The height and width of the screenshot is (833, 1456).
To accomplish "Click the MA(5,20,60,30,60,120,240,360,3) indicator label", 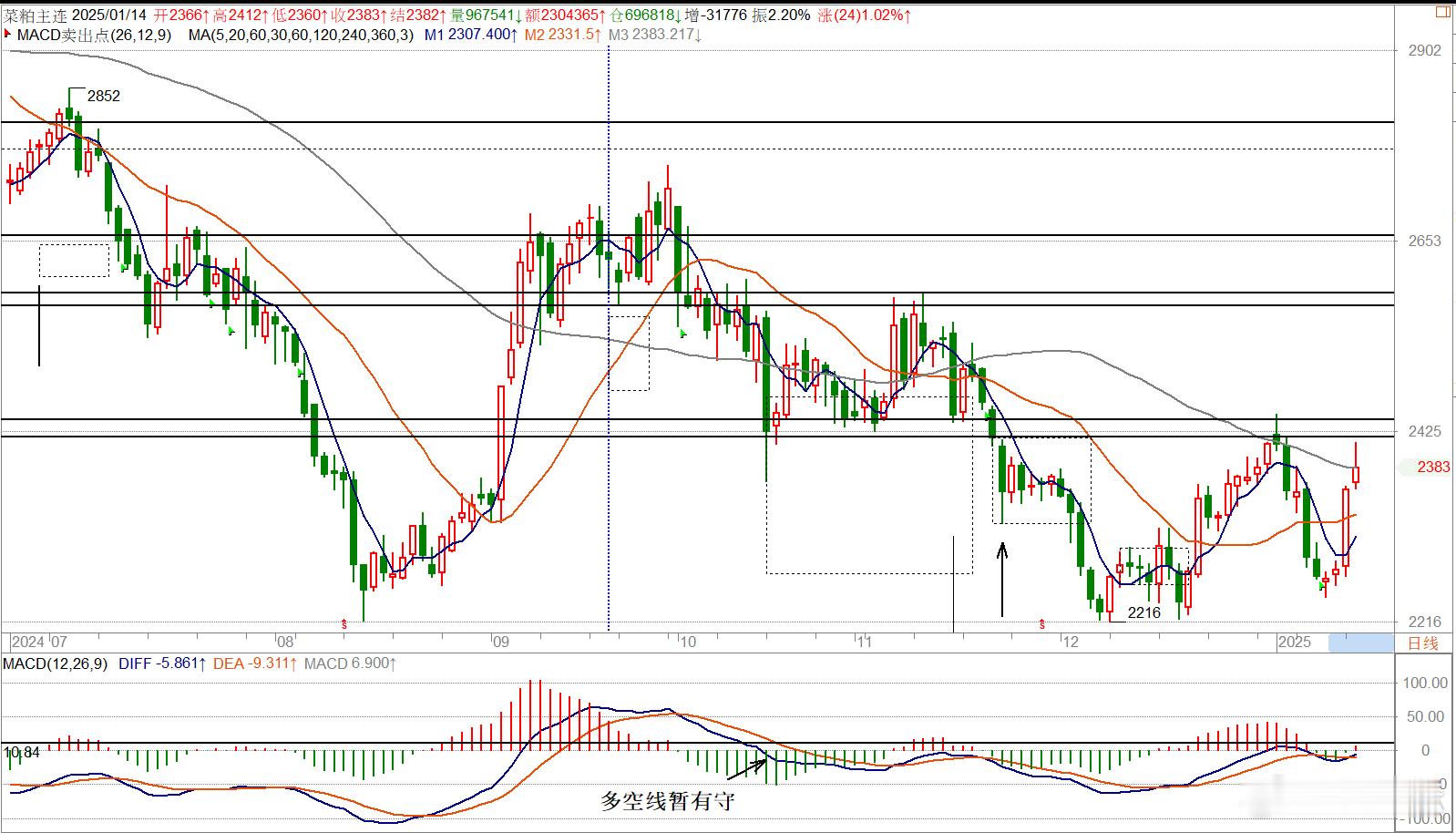I will point(301,35).
